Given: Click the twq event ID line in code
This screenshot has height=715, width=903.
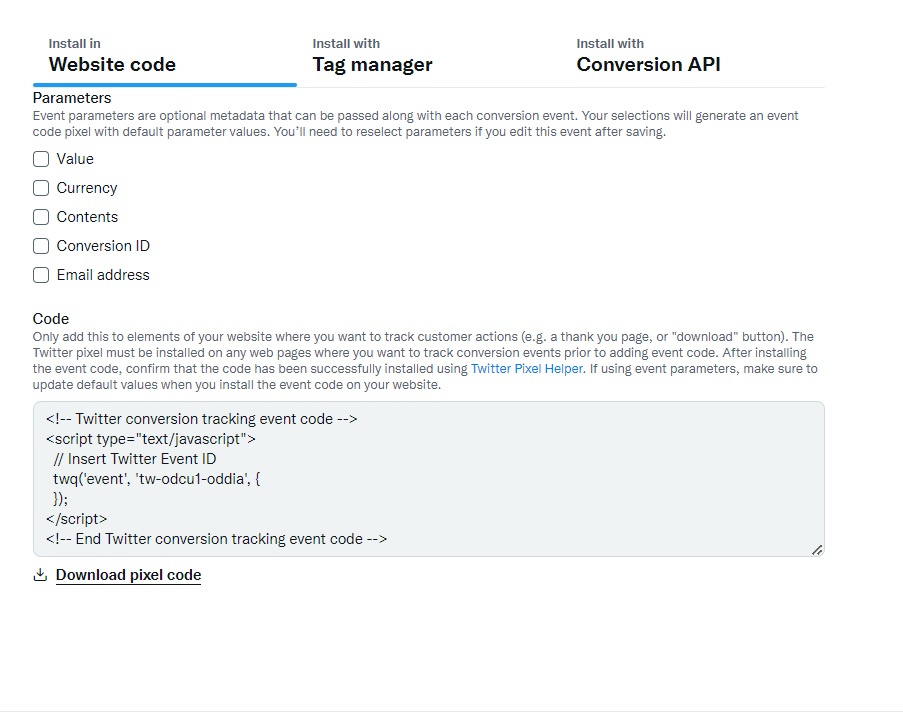Looking at the screenshot, I should (x=156, y=479).
